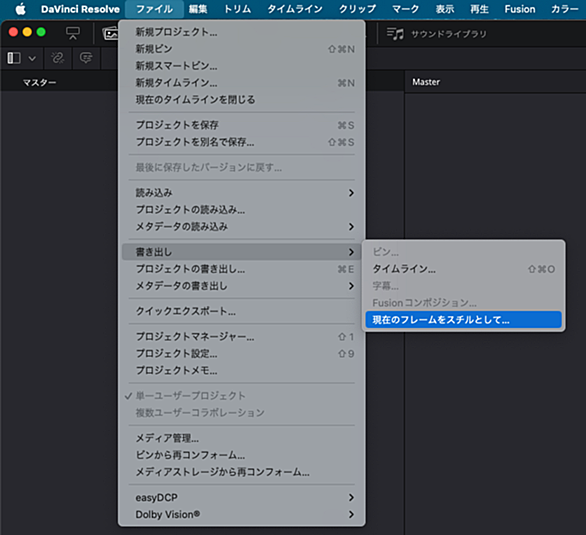Select 現在のフレームをスチルとして… entry

(463, 320)
